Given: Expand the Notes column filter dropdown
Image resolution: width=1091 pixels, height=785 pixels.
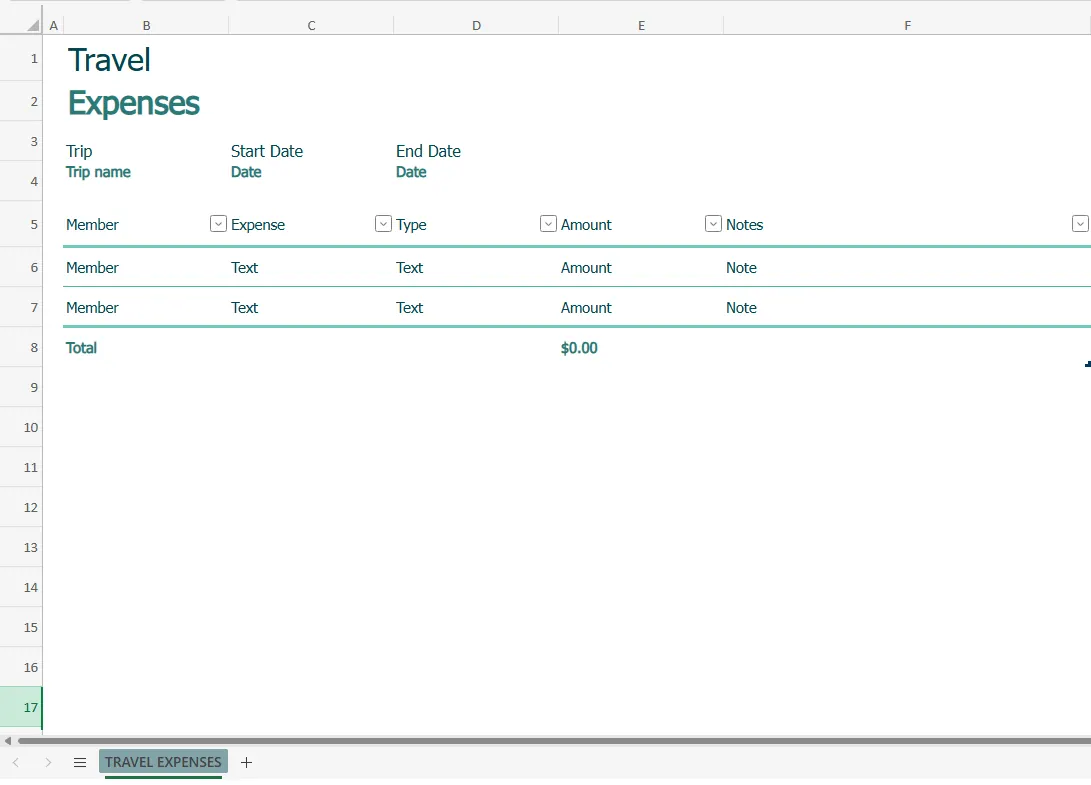Looking at the screenshot, I should [1080, 224].
